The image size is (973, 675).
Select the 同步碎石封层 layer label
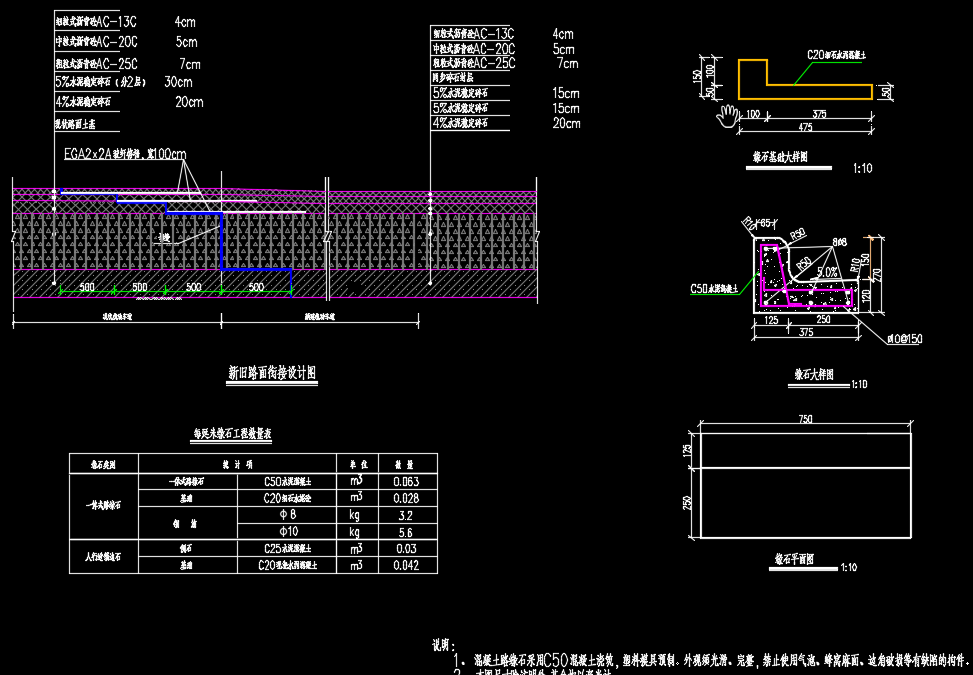(x=453, y=78)
